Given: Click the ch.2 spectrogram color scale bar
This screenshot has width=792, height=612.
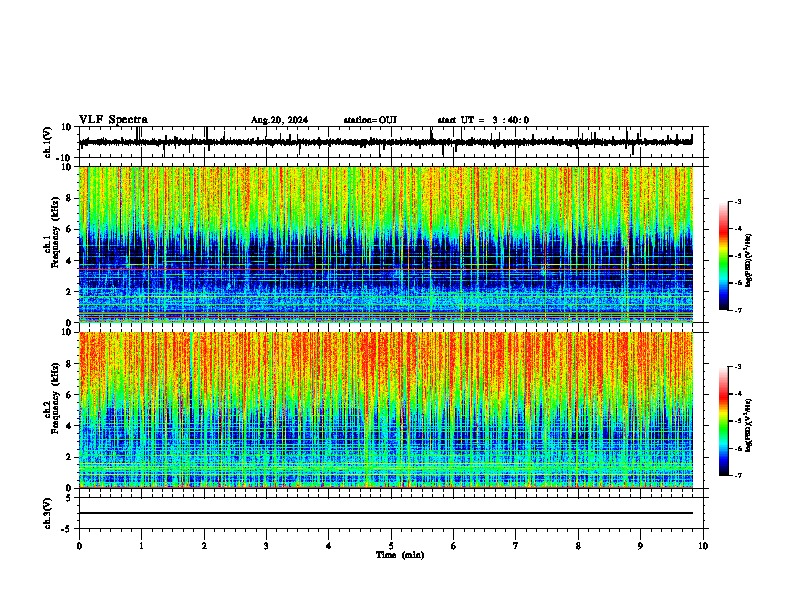Looking at the screenshot, I should [723, 421].
